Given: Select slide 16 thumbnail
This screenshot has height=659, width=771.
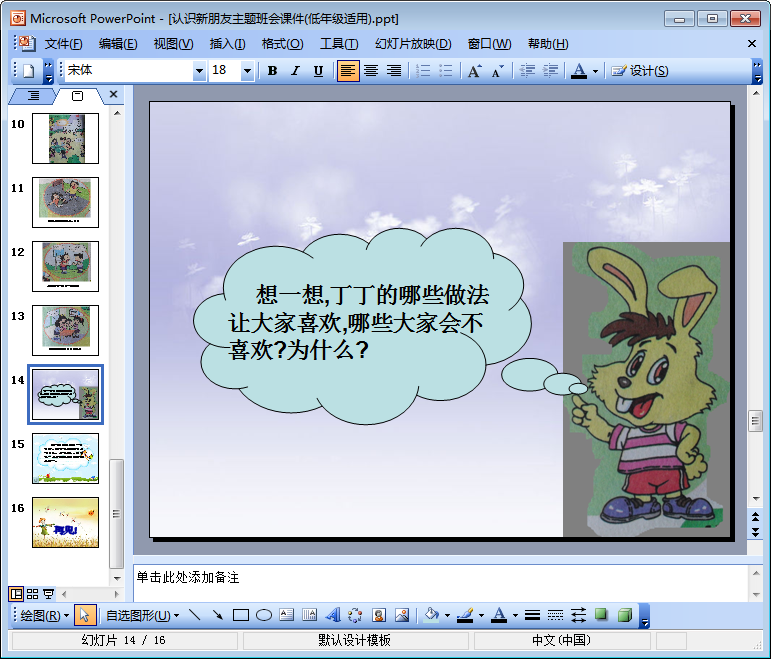Looking at the screenshot, I should (65, 522).
